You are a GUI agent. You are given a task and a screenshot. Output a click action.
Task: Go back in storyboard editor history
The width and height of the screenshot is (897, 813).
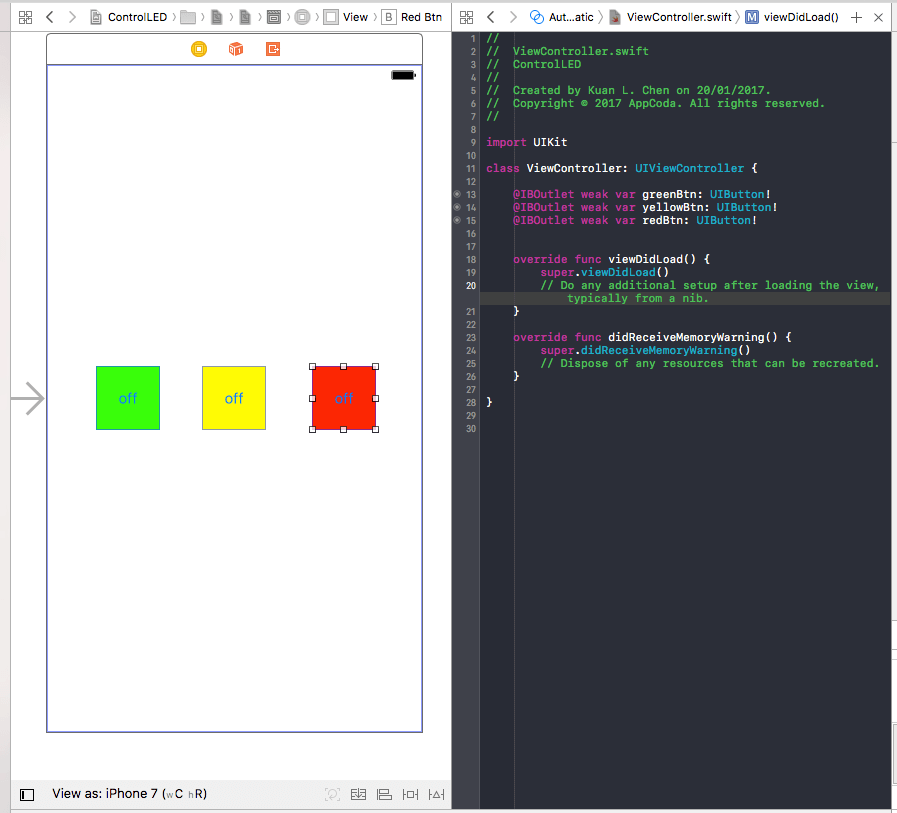[x=50, y=17]
